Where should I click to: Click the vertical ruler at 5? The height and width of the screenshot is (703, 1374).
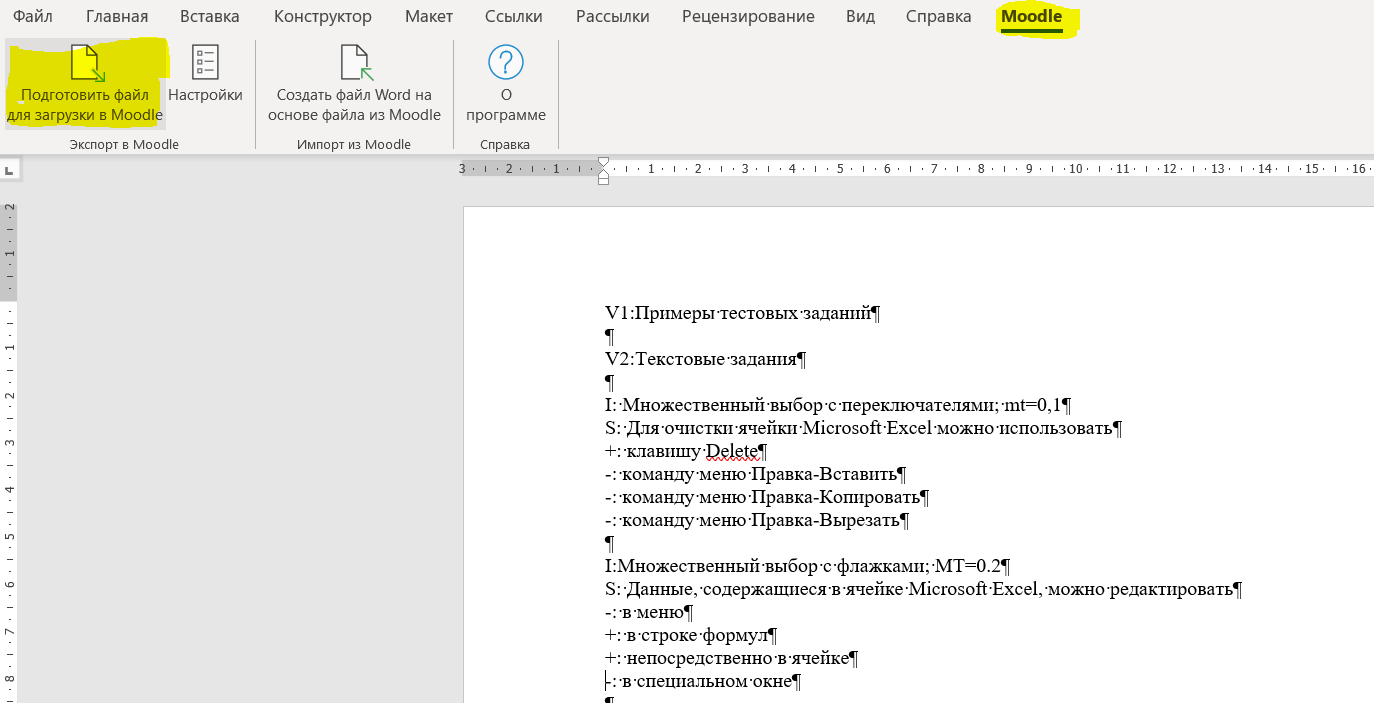pos(9,536)
